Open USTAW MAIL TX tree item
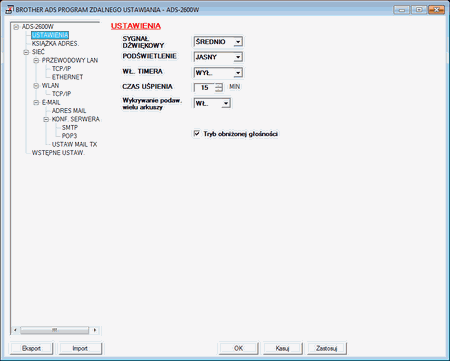The width and height of the screenshot is (450, 361). tap(74, 144)
